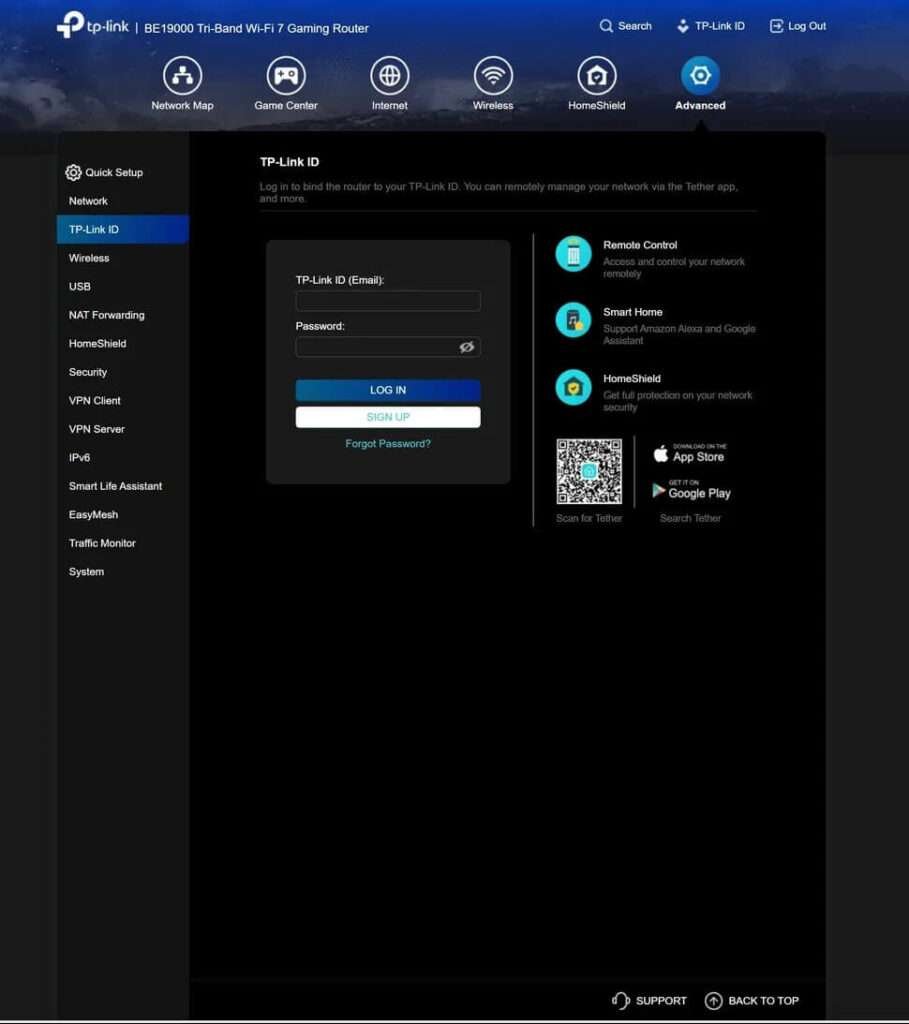The image size is (909, 1024).
Task: Open IPv6 in the sidebar
Action: [123, 458]
